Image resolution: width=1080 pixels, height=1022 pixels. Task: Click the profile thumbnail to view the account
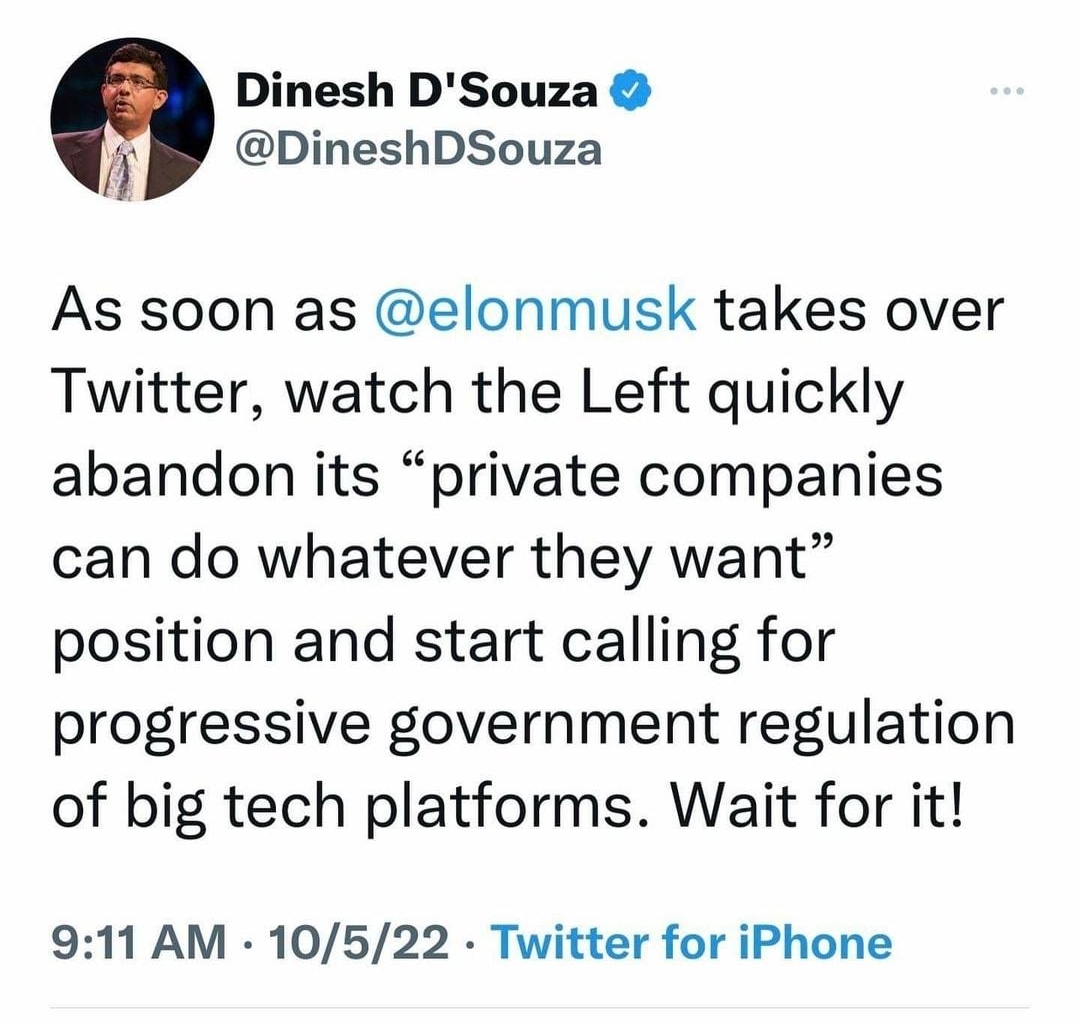click(x=130, y=118)
